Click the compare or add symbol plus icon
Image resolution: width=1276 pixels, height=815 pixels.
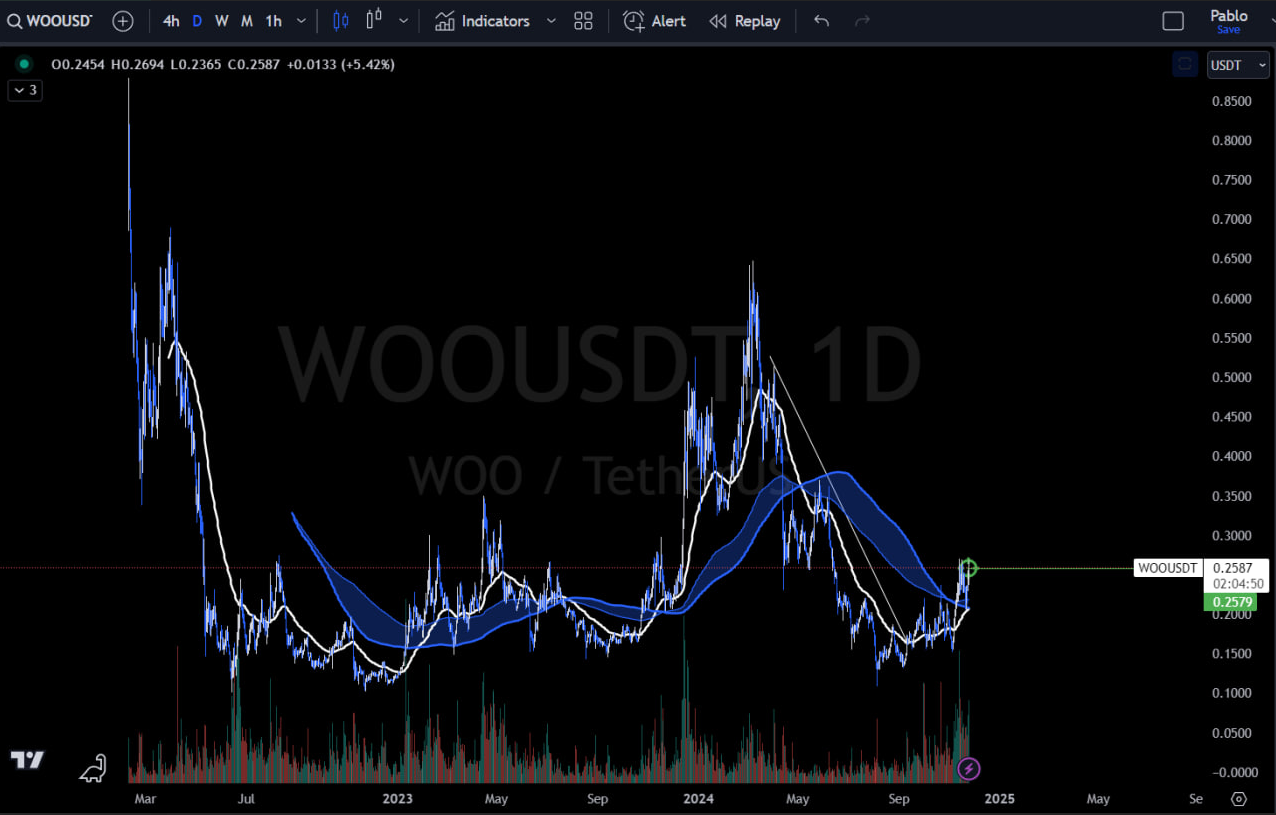(x=123, y=20)
